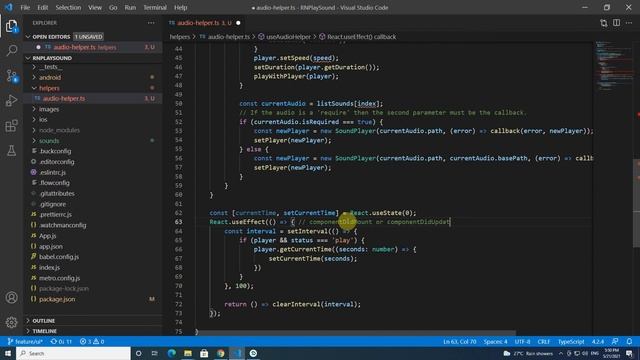Click Ln 63, Col 70 cursor position
The height and width of the screenshot is (360, 640).
[460, 342]
